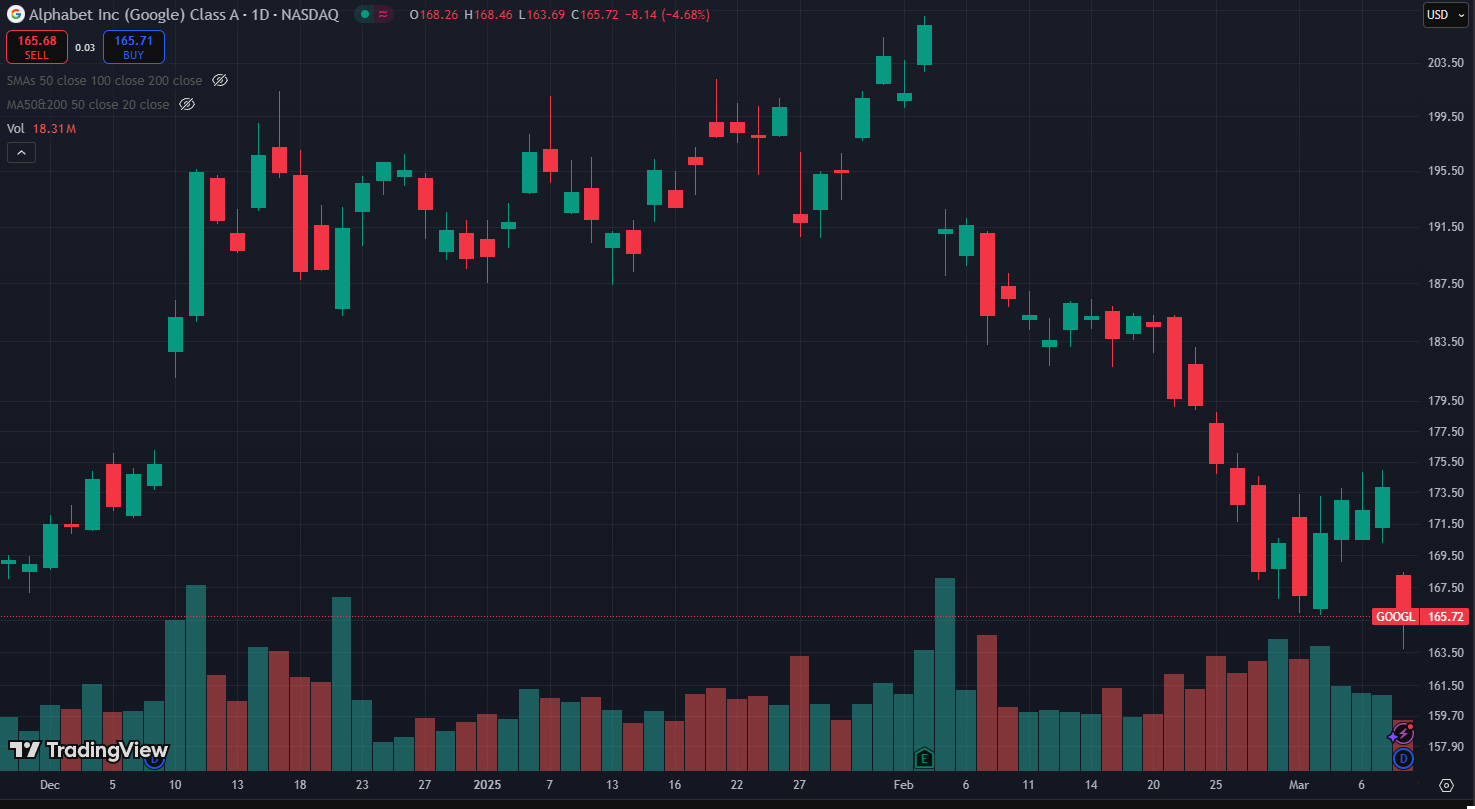Click the Dec label on the time axis
1475x809 pixels.
point(49,785)
